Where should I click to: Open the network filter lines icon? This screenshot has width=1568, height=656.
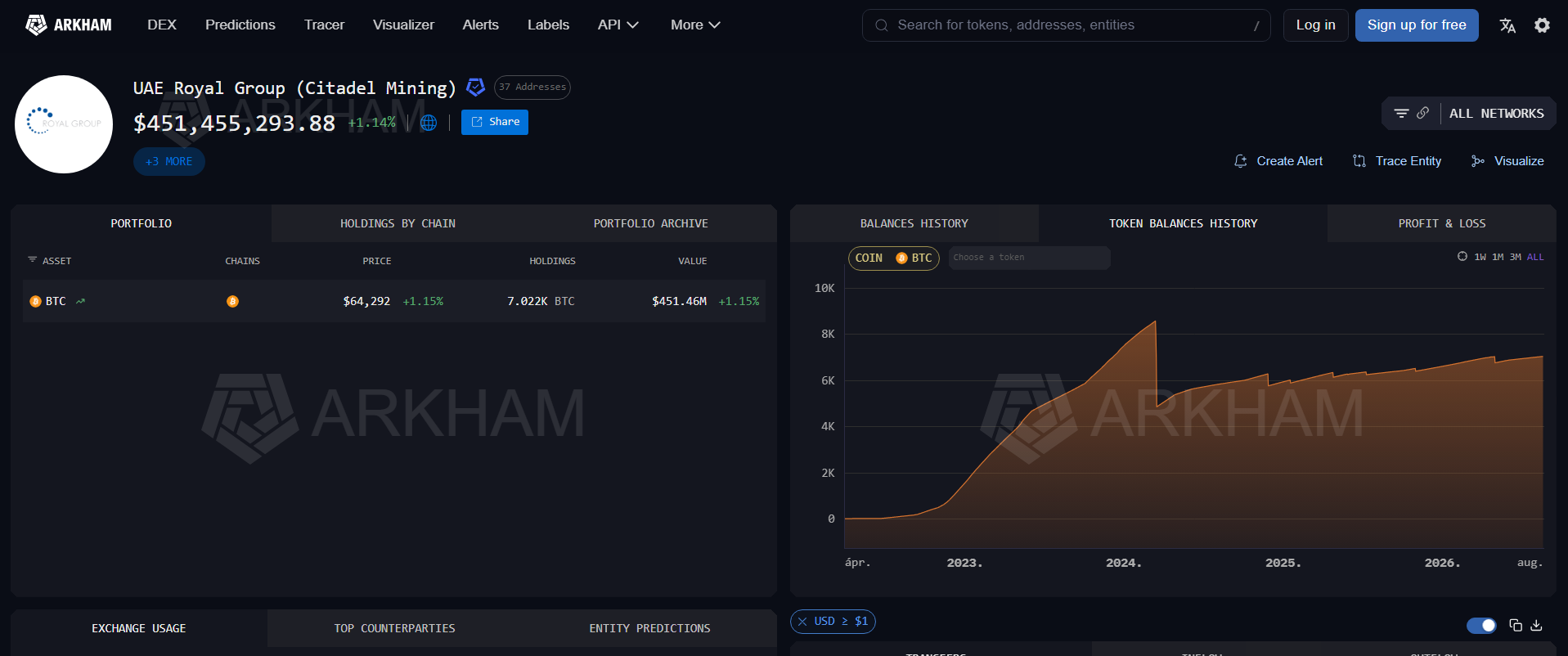pos(1401,114)
